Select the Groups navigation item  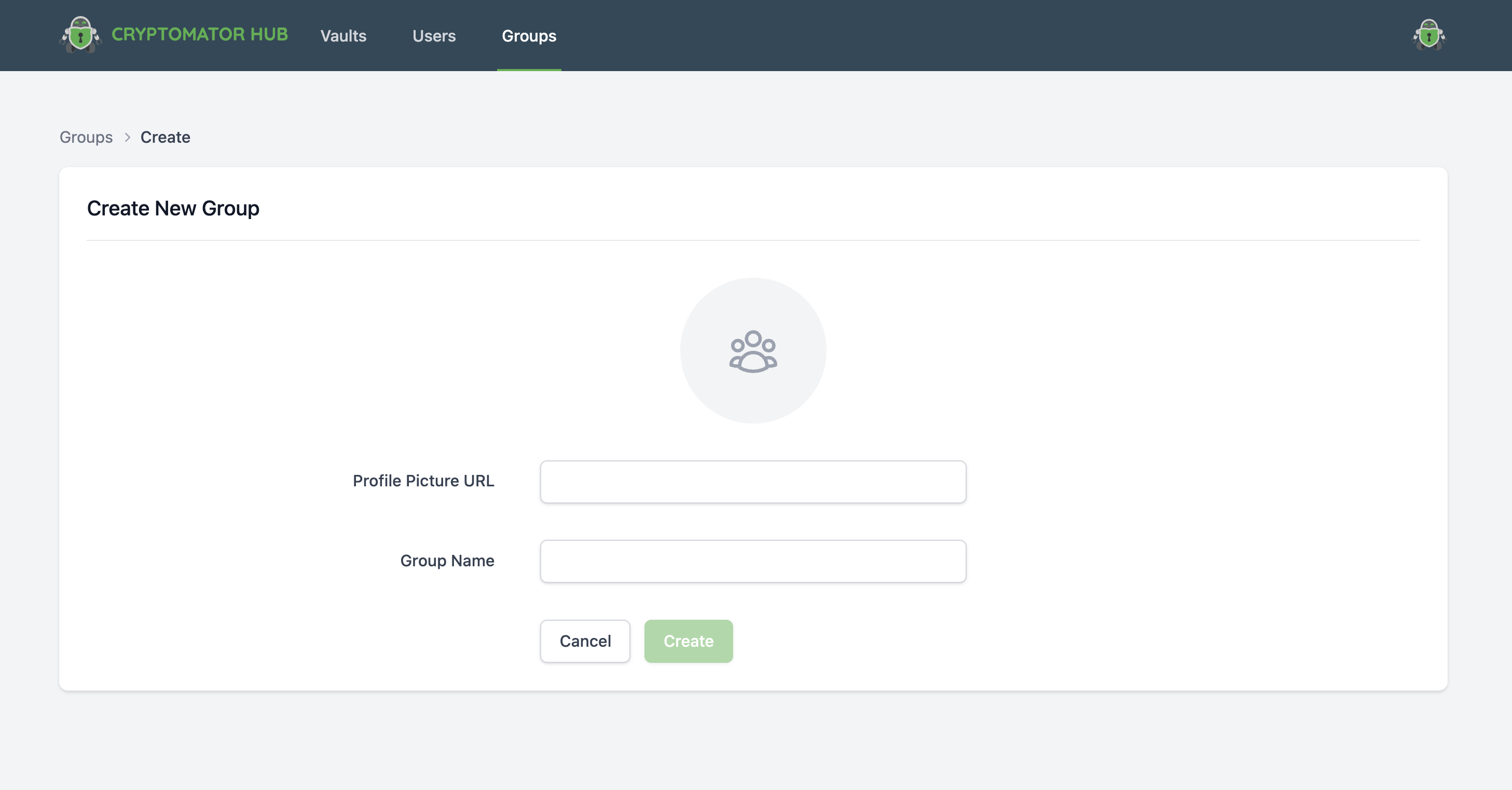(x=528, y=36)
